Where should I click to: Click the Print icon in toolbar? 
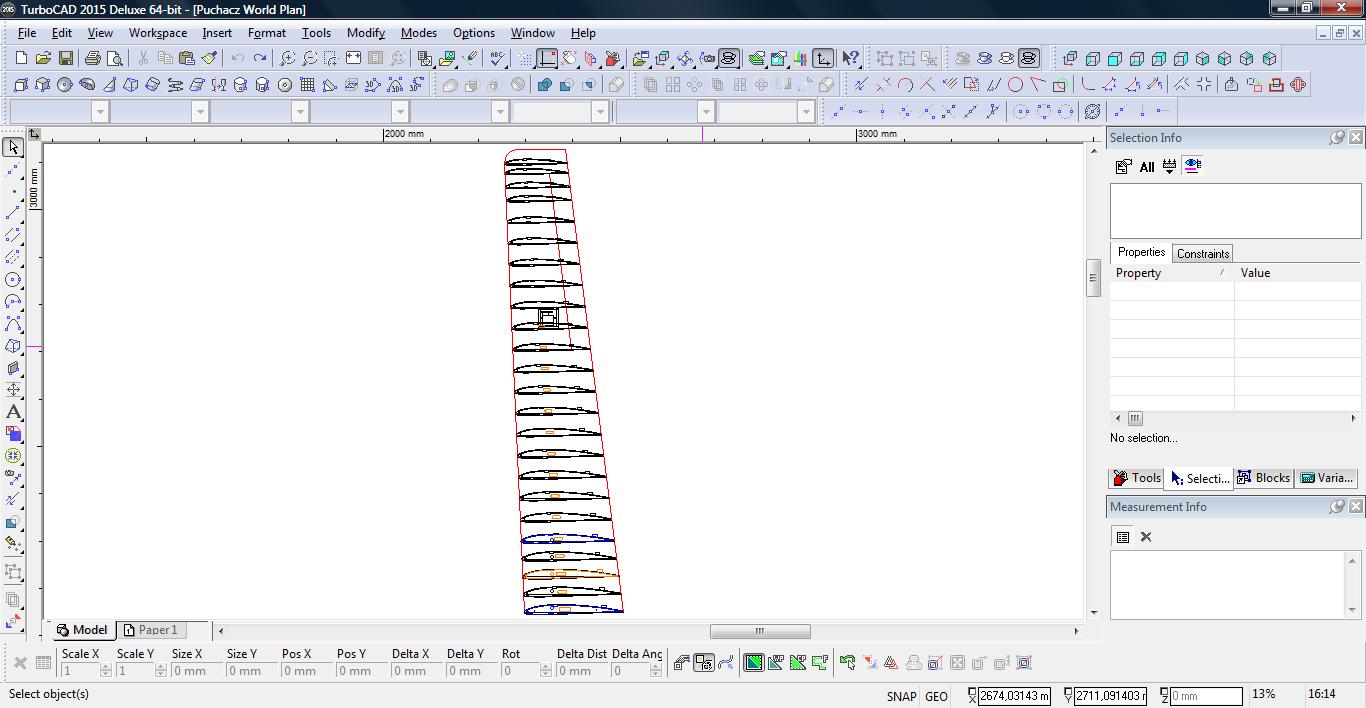[92, 59]
